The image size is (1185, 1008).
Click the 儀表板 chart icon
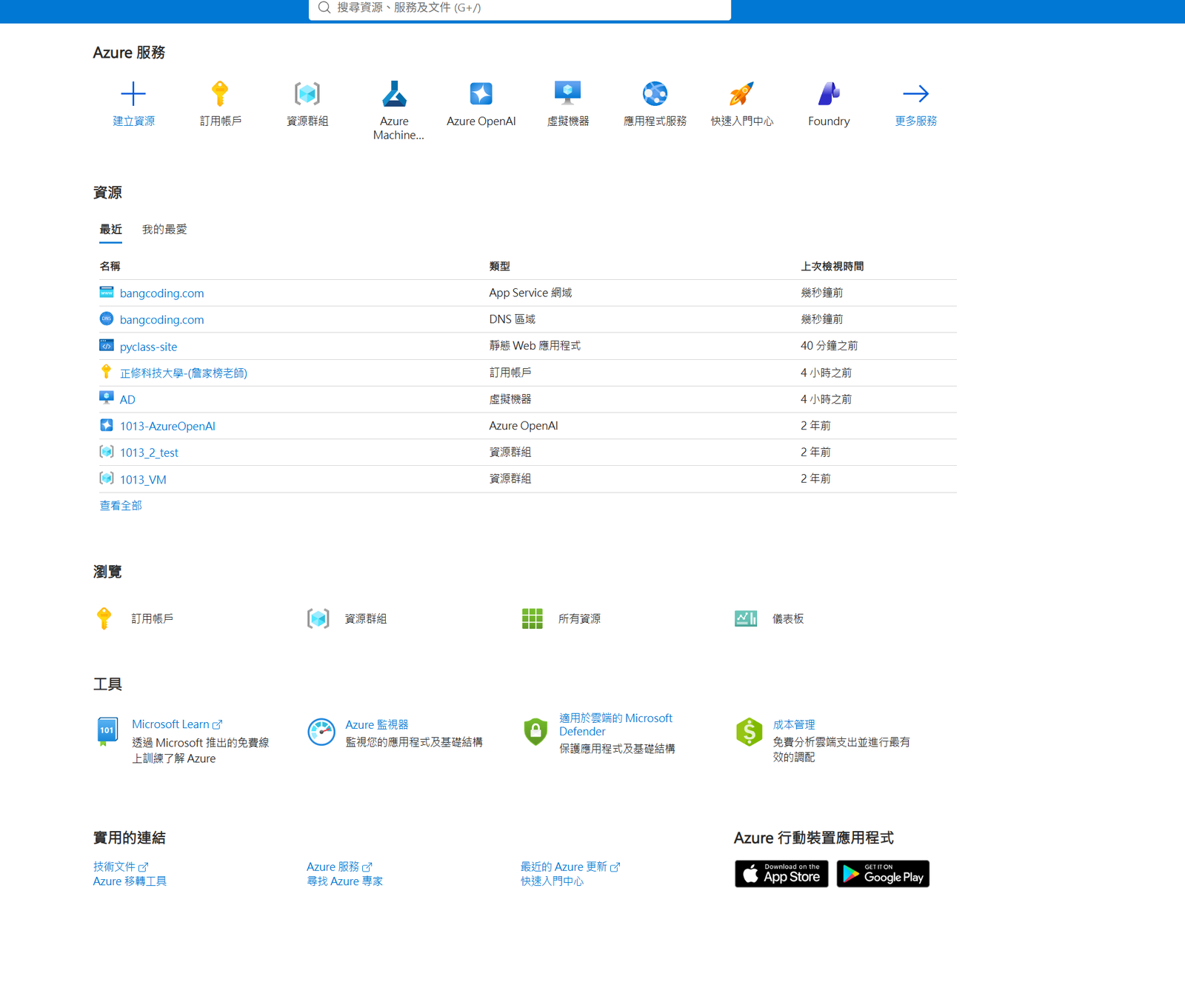(746, 618)
